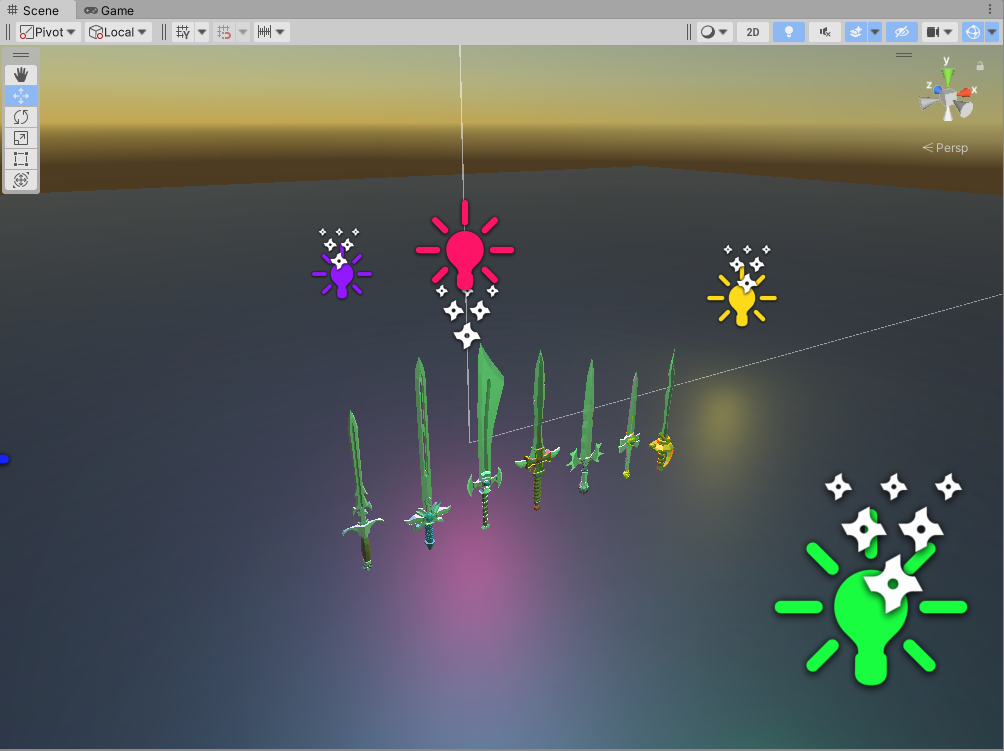Open the effects options dropdown arrow
Screen dimensions: 1004x751
pos(875,32)
